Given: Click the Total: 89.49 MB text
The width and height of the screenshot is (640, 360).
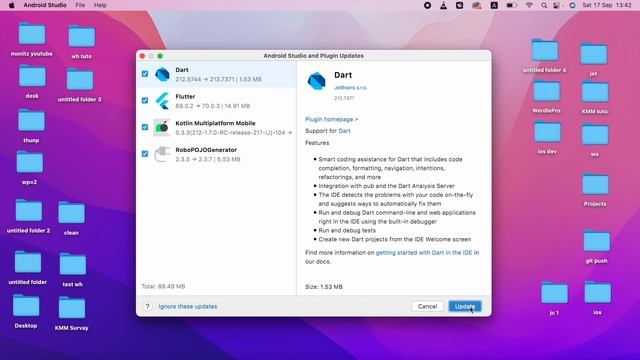Looking at the screenshot, I should (163, 286).
